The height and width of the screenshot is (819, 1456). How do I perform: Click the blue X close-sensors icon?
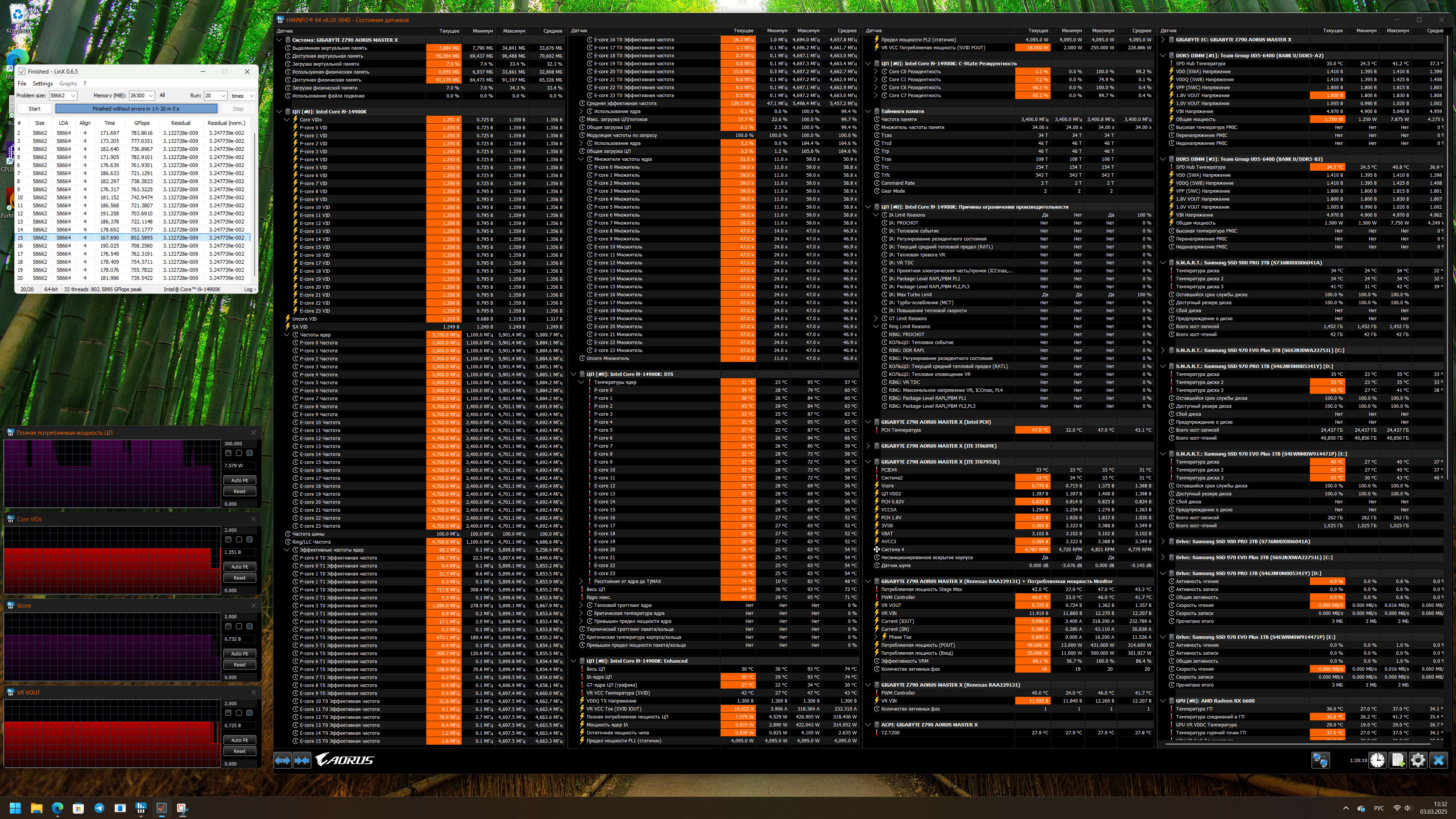pyautogui.click(x=1439, y=760)
